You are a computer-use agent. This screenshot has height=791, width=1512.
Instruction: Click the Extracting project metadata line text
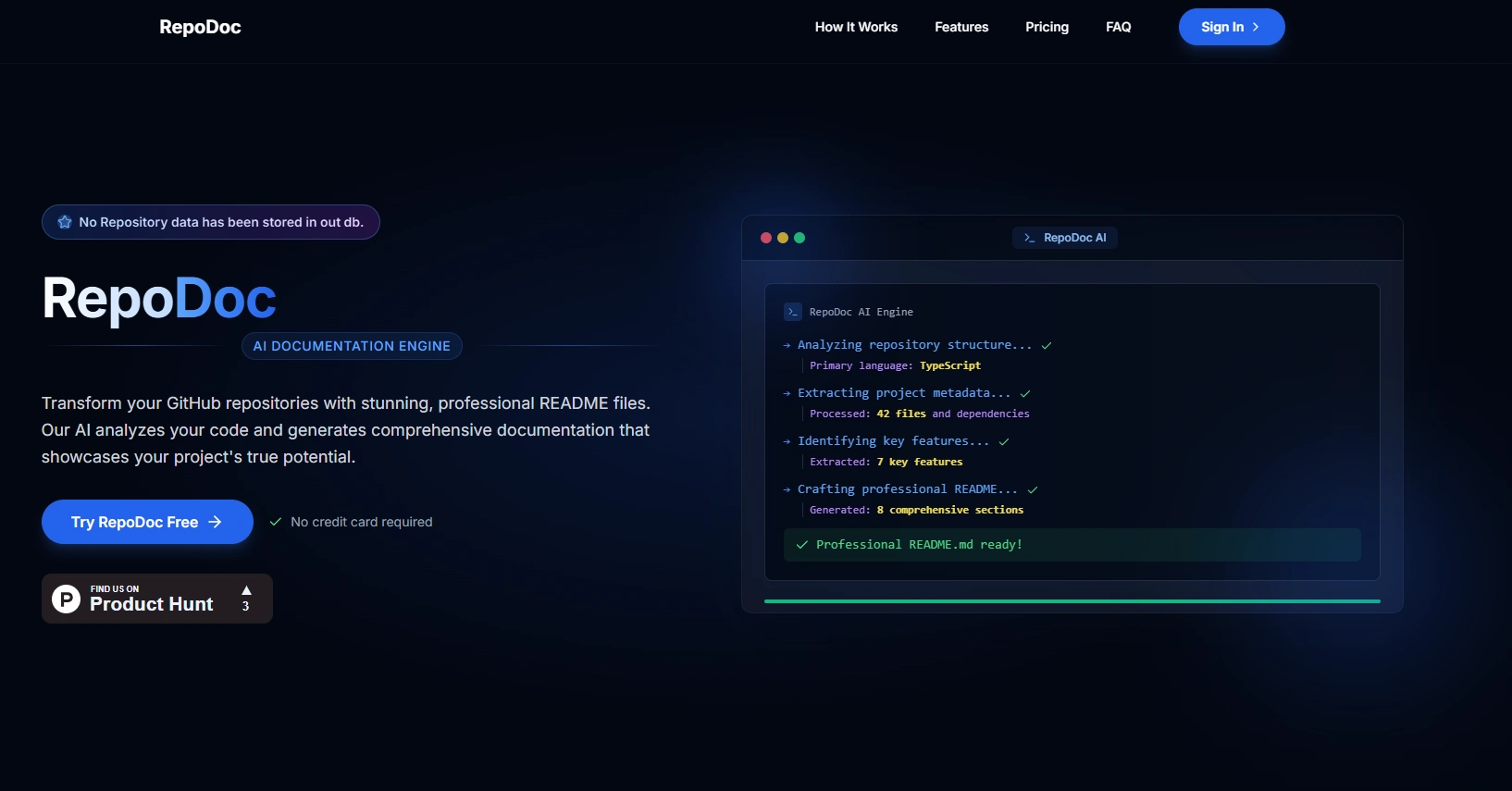pyautogui.click(x=904, y=393)
